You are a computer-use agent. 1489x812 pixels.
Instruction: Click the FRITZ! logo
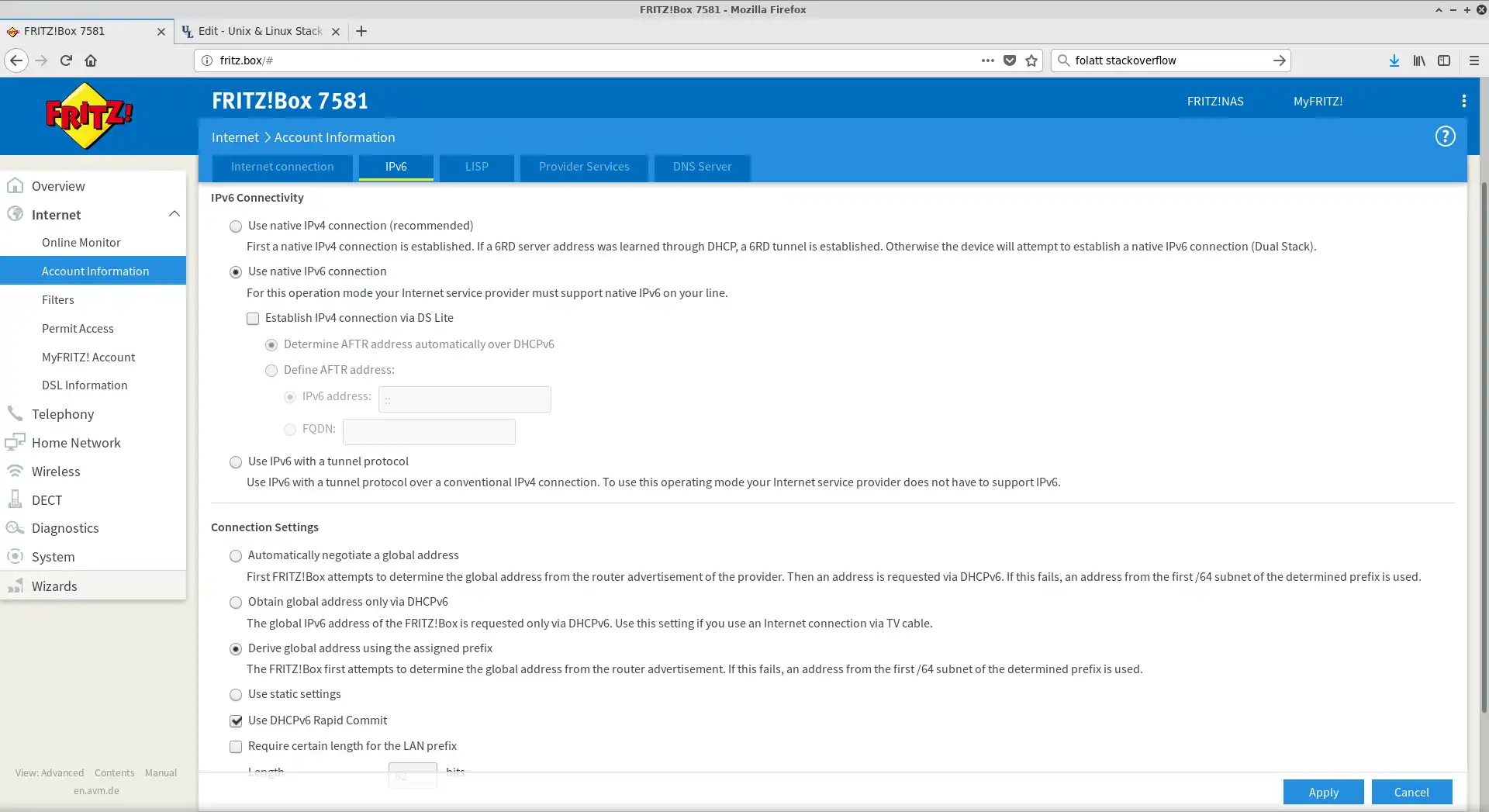[x=89, y=116]
